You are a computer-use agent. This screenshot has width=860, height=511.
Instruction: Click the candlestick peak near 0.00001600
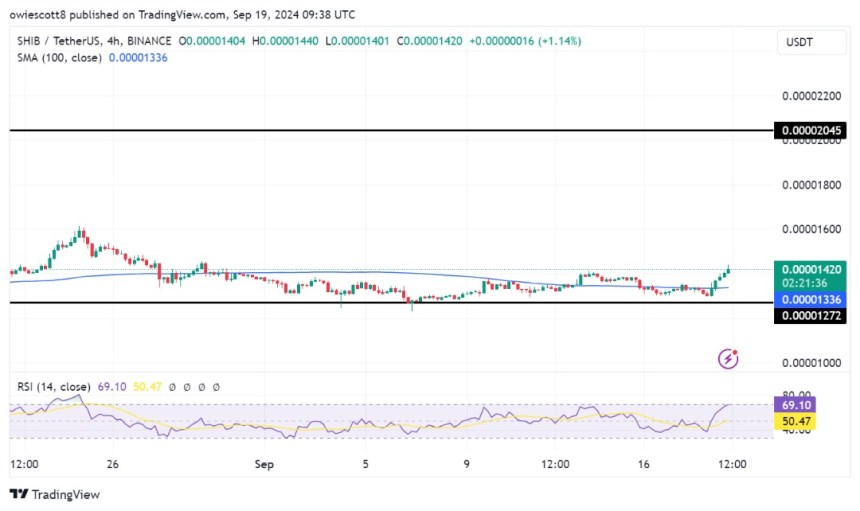pyautogui.click(x=81, y=232)
